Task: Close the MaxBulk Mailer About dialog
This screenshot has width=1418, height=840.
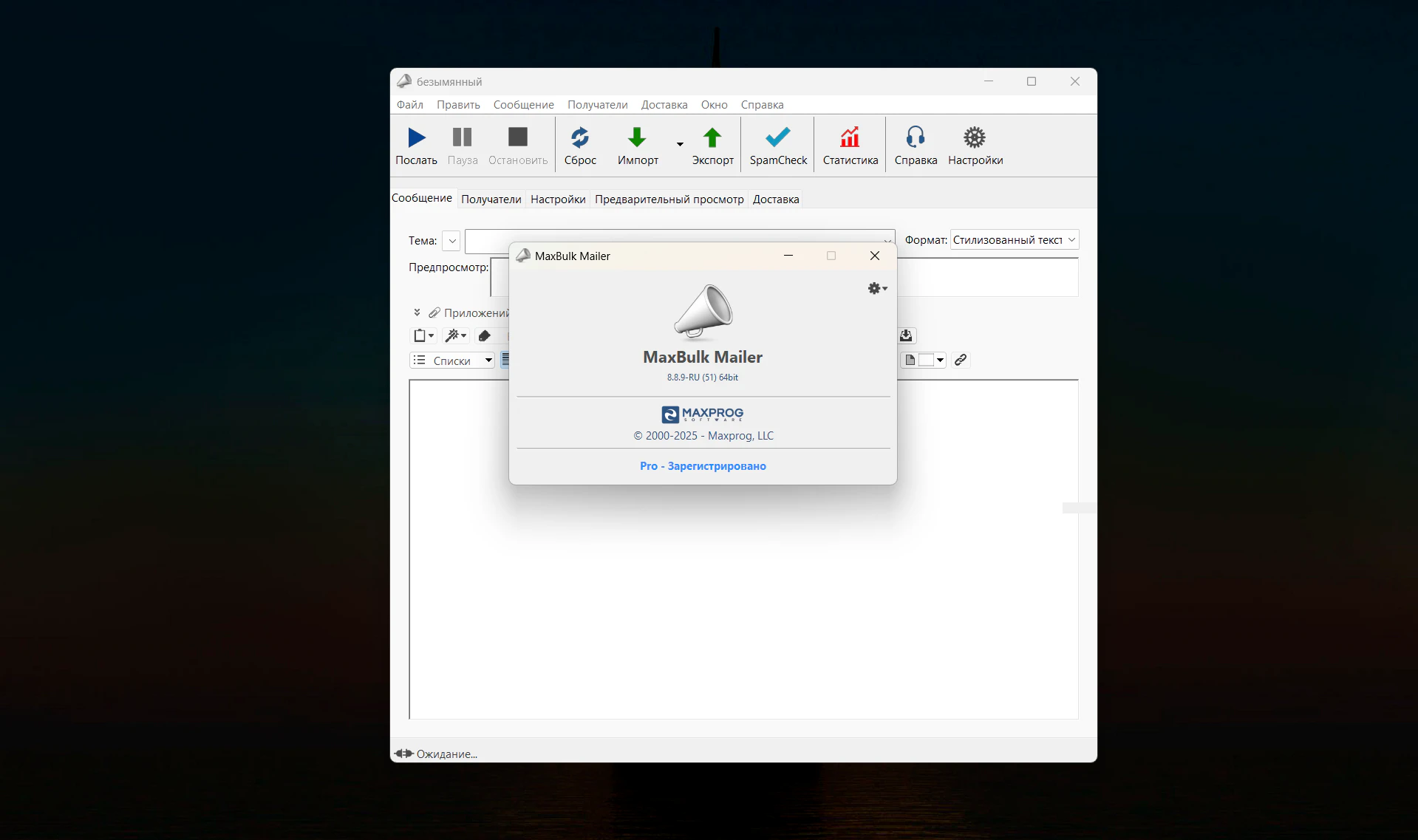Action: (875, 256)
